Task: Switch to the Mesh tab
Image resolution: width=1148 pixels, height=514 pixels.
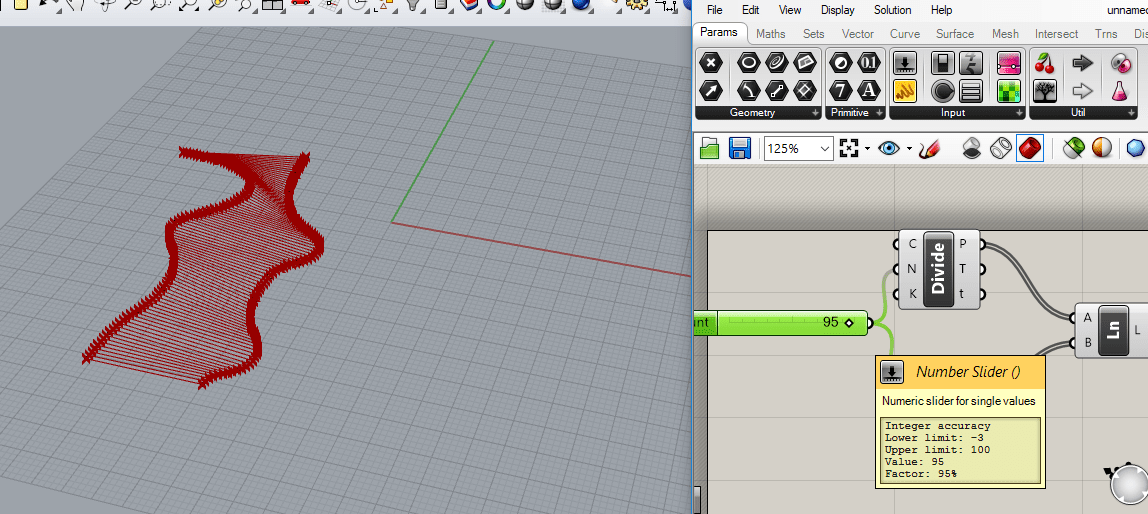Action: coord(1005,34)
